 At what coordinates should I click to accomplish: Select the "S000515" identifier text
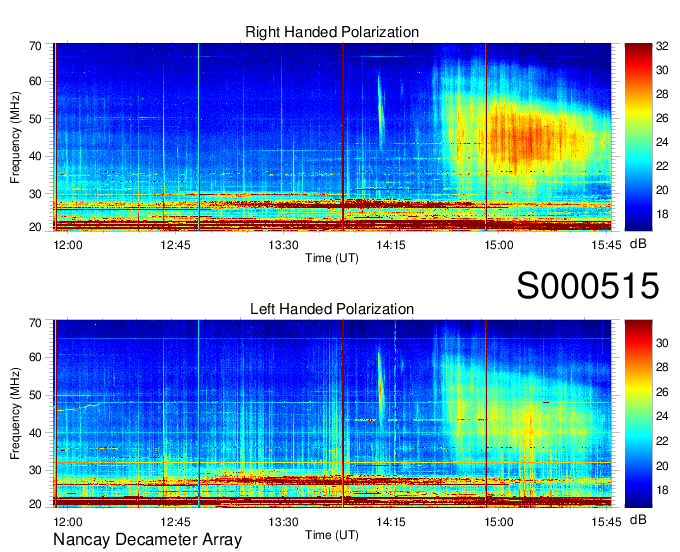pos(588,286)
